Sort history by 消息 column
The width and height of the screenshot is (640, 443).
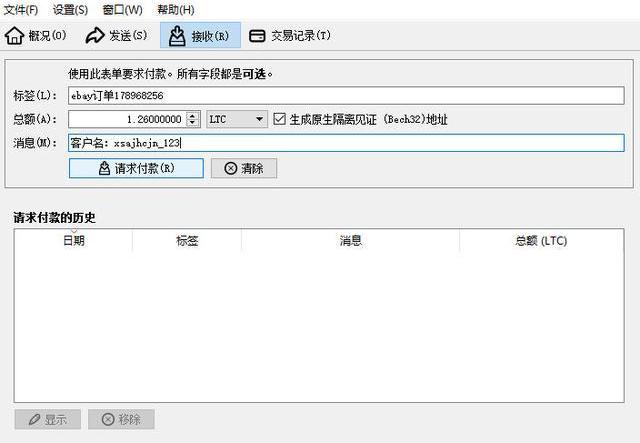pyautogui.click(x=351, y=240)
